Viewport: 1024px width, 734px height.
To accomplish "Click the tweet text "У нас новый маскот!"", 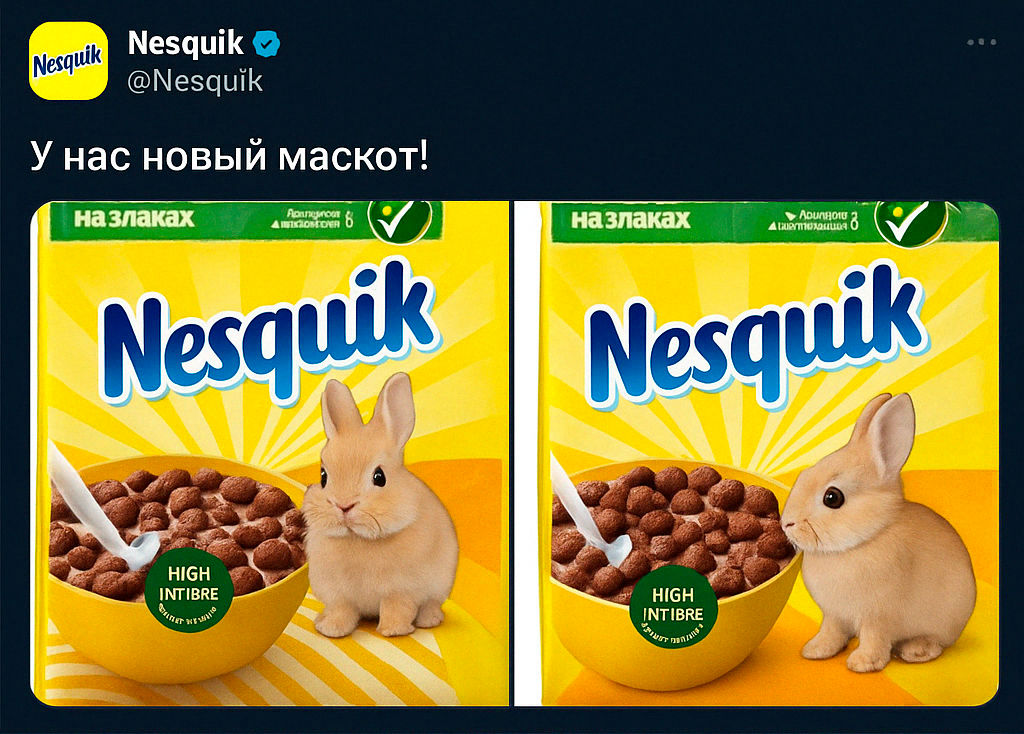I will pos(230,157).
